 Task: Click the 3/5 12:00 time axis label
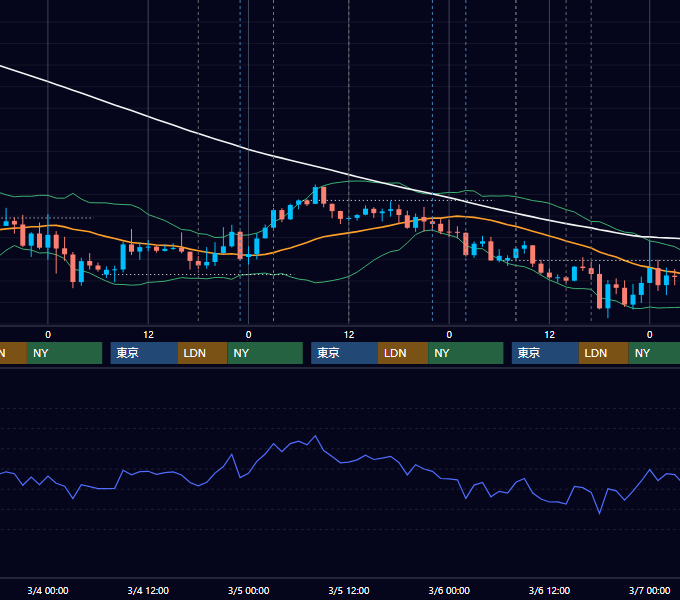(x=349, y=590)
